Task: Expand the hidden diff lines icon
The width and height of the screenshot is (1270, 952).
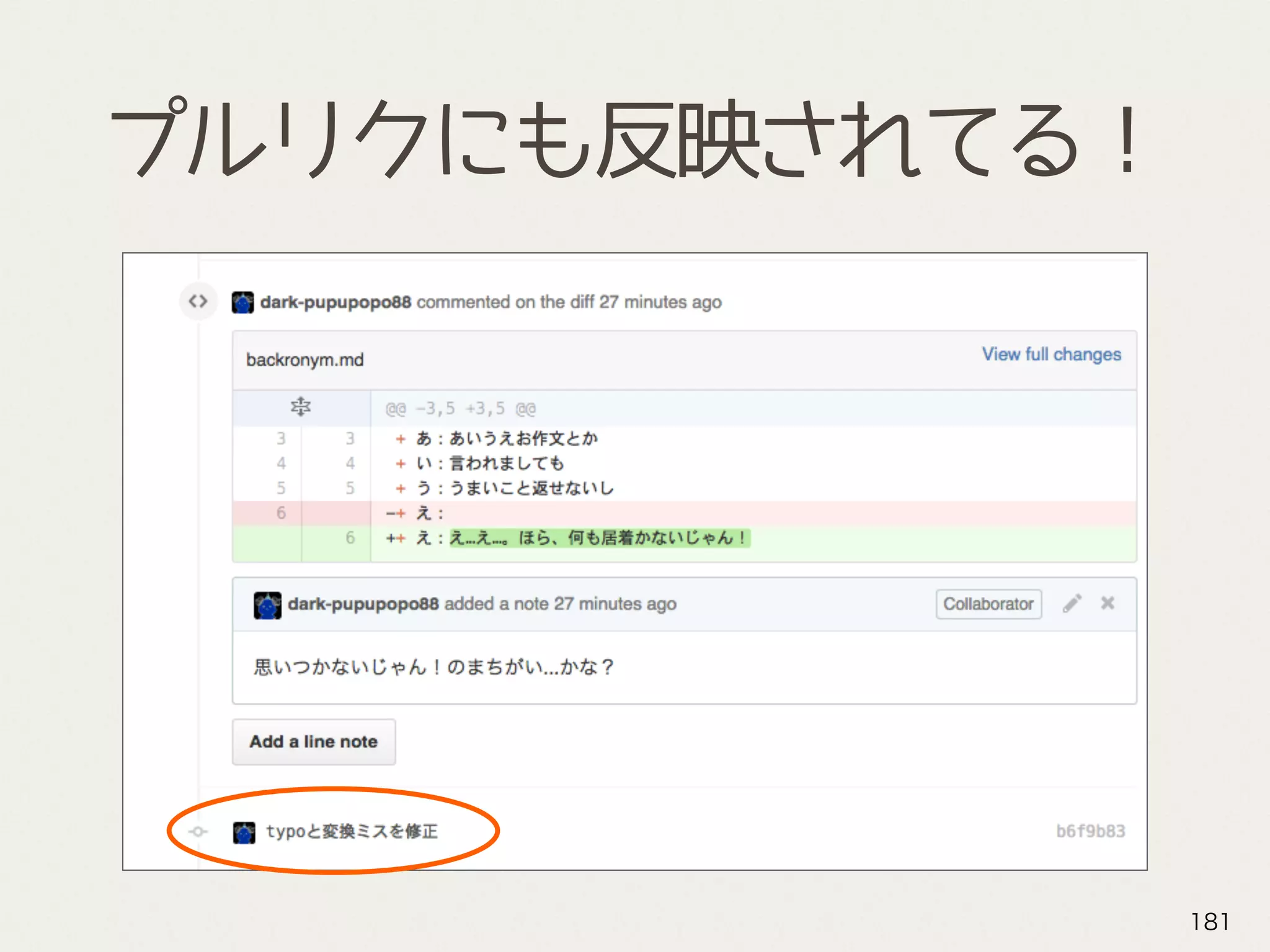Action: pyautogui.click(x=301, y=407)
